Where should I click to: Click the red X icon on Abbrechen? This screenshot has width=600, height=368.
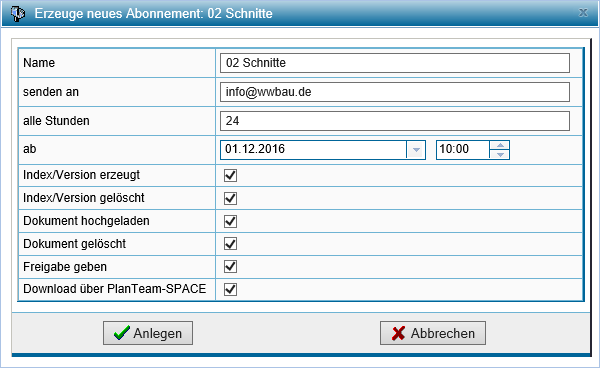(398, 333)
